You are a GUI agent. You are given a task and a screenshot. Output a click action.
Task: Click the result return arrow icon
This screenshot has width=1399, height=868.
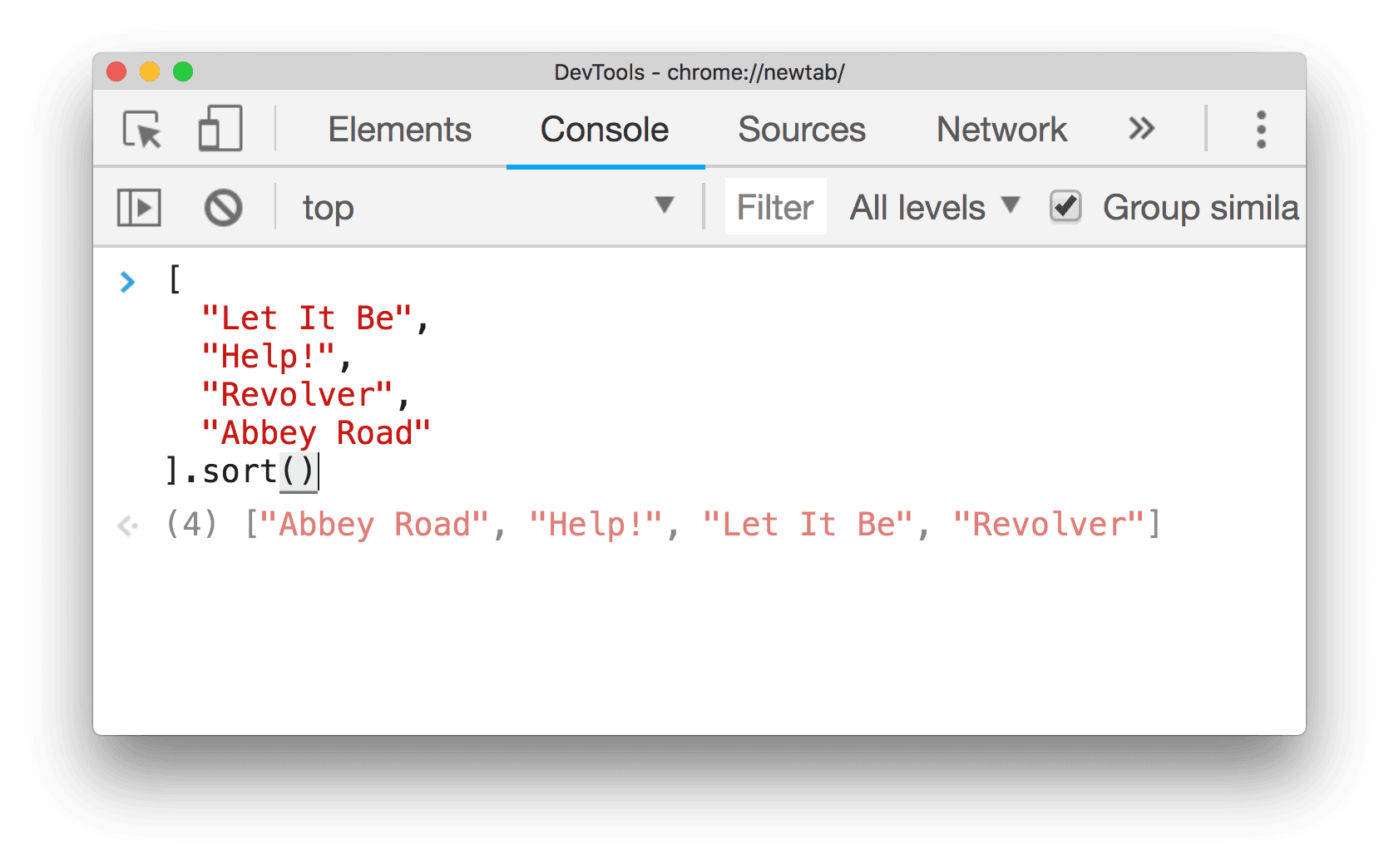(127, 525)
